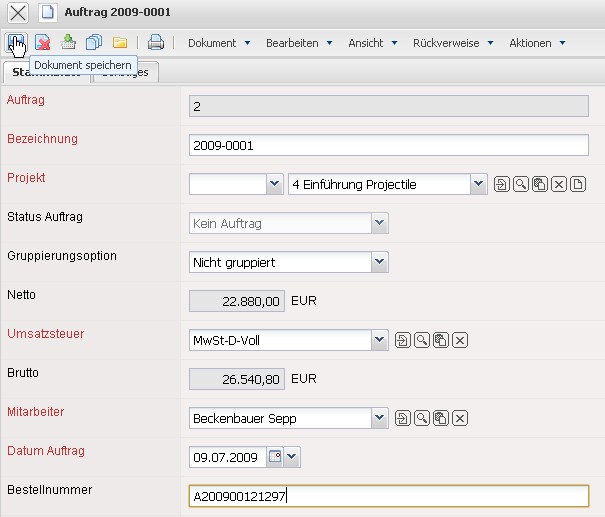Click the save document toolbar icon
This screenshot has height=517, width=605.
(x=16, y=43)
